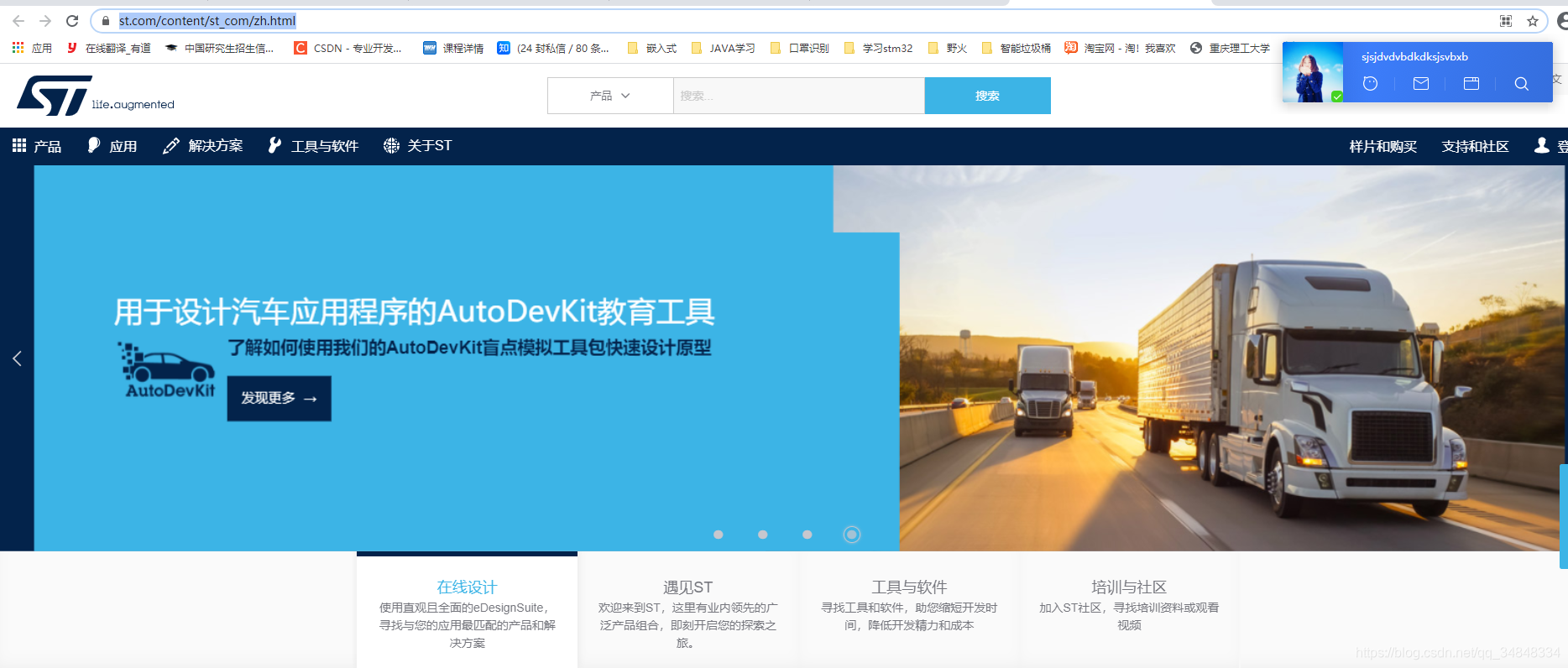Viewport: 1568px width, 668px height.
Task: Open the 产品 grid menu
Action: [x=37, y=146]
